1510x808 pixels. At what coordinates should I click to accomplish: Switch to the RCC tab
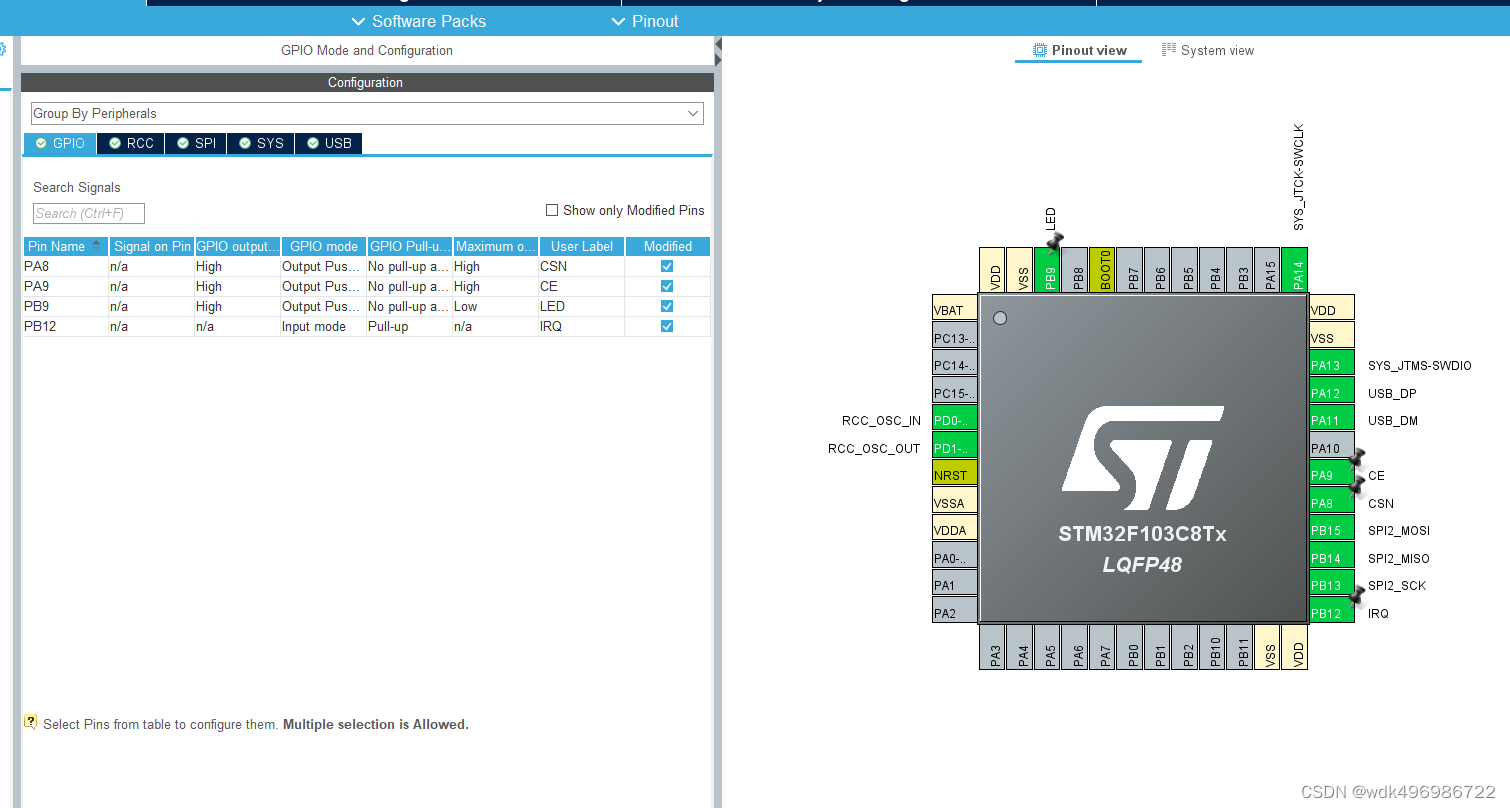131,143
